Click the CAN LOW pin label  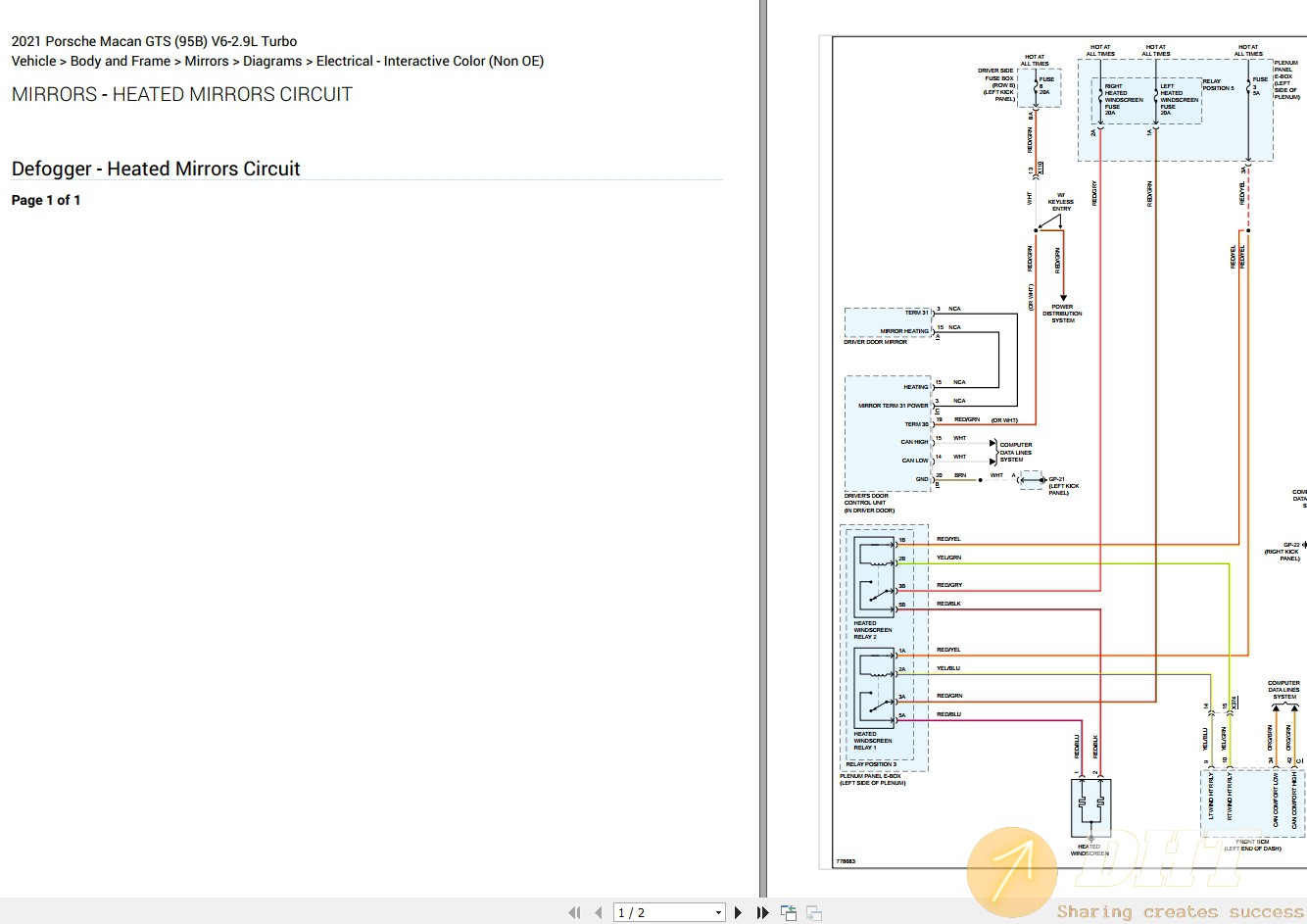915,461
